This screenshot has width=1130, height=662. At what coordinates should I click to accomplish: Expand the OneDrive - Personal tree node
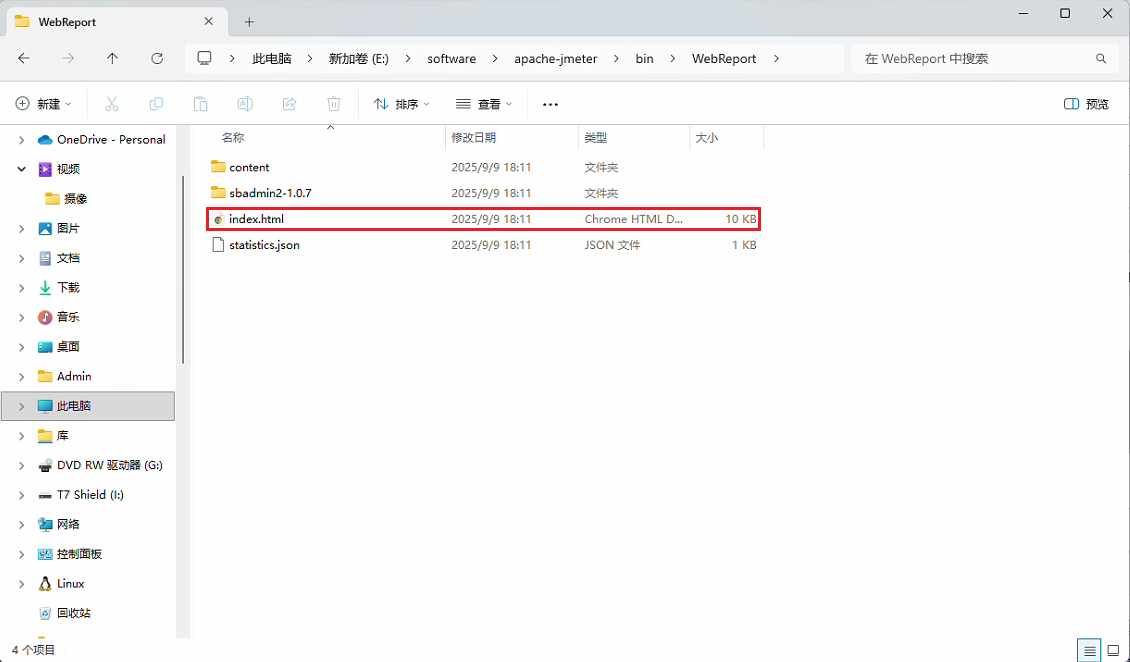coord(22,140)
